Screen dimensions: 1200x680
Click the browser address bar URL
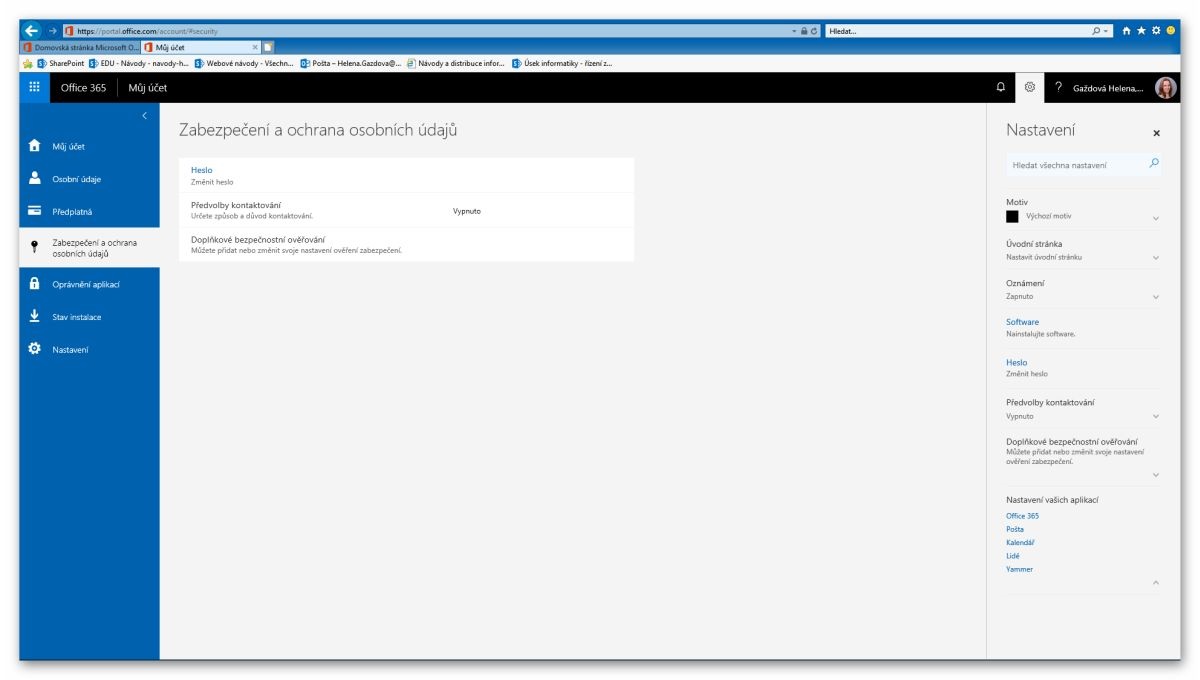click(148, 31)
